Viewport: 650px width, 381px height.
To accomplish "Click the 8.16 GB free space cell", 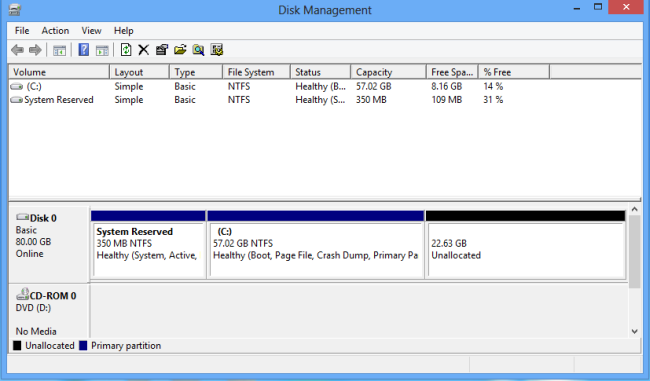I will tap(446, 87).
